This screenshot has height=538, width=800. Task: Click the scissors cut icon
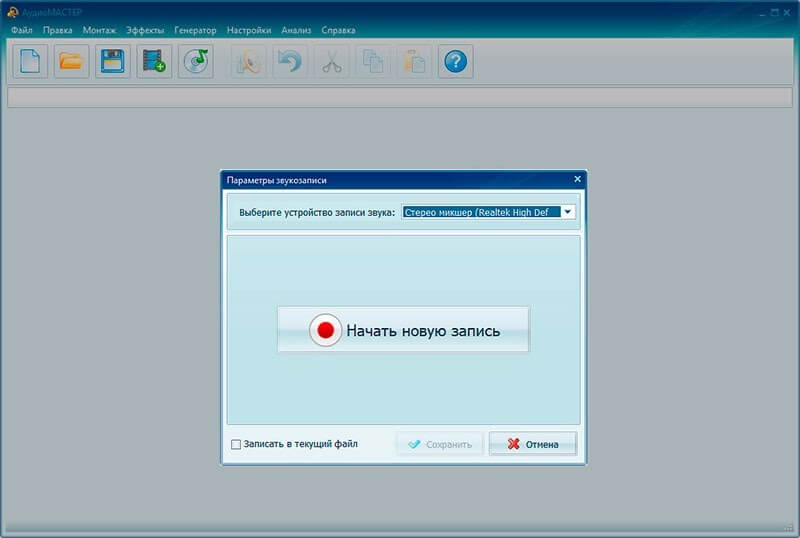click(x=332, y=62)
